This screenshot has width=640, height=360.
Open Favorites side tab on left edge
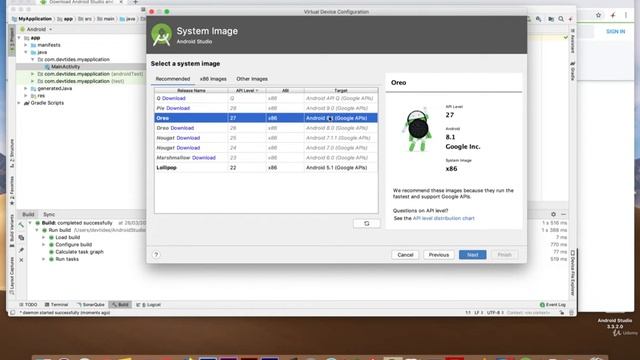point(12,191)
